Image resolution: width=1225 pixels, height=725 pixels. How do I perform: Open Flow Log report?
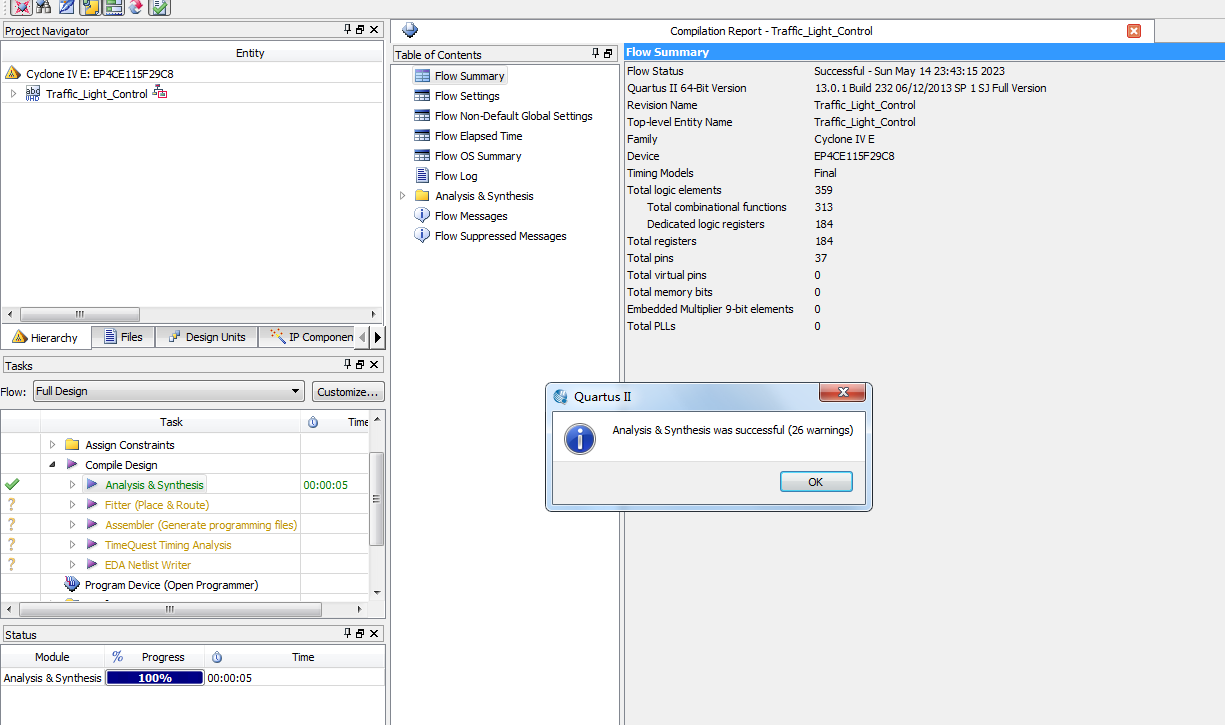coord(456,176)
